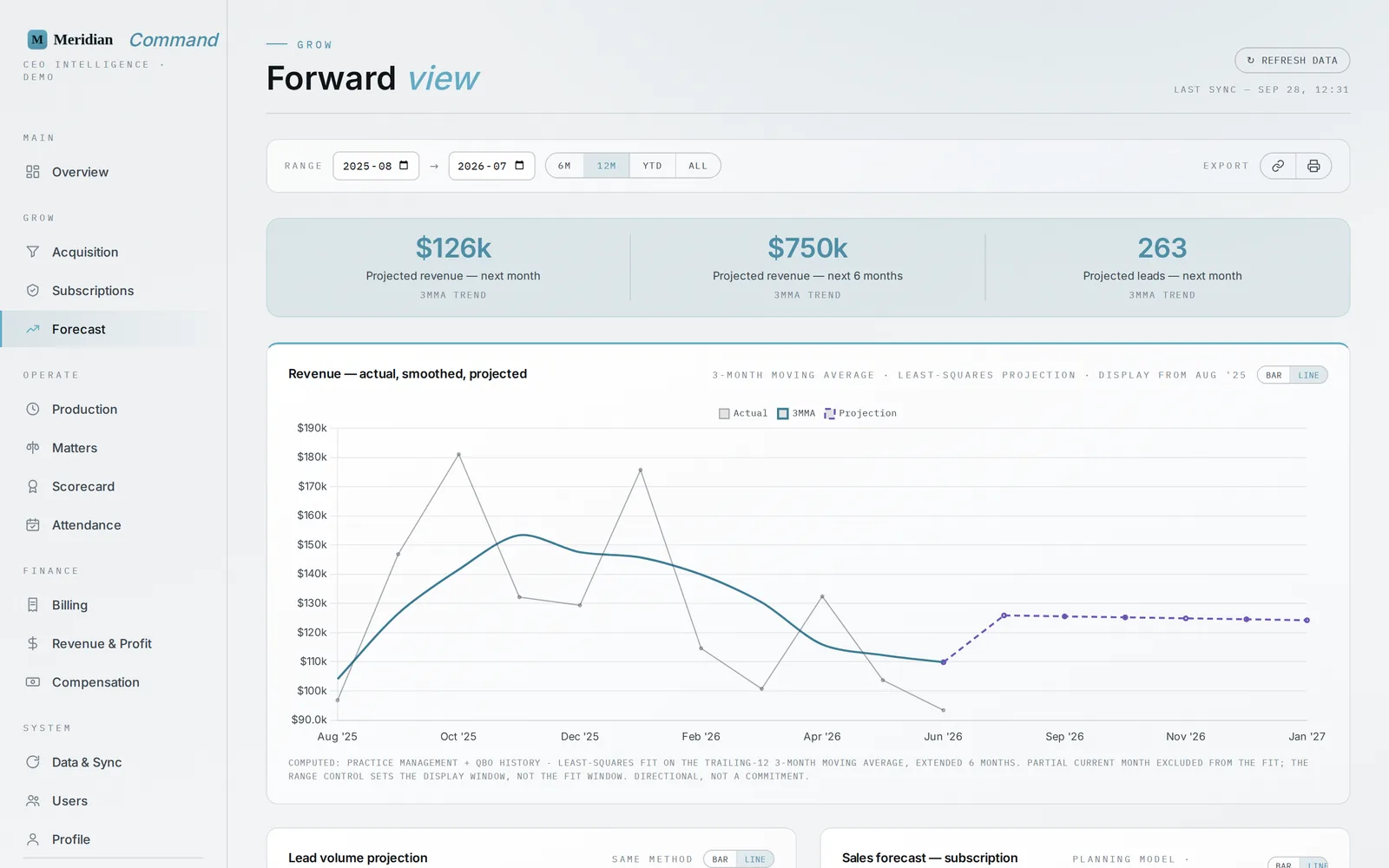Click the Profile person icon
This screenshot has width=1389, height=868.
tap(33, 839)
